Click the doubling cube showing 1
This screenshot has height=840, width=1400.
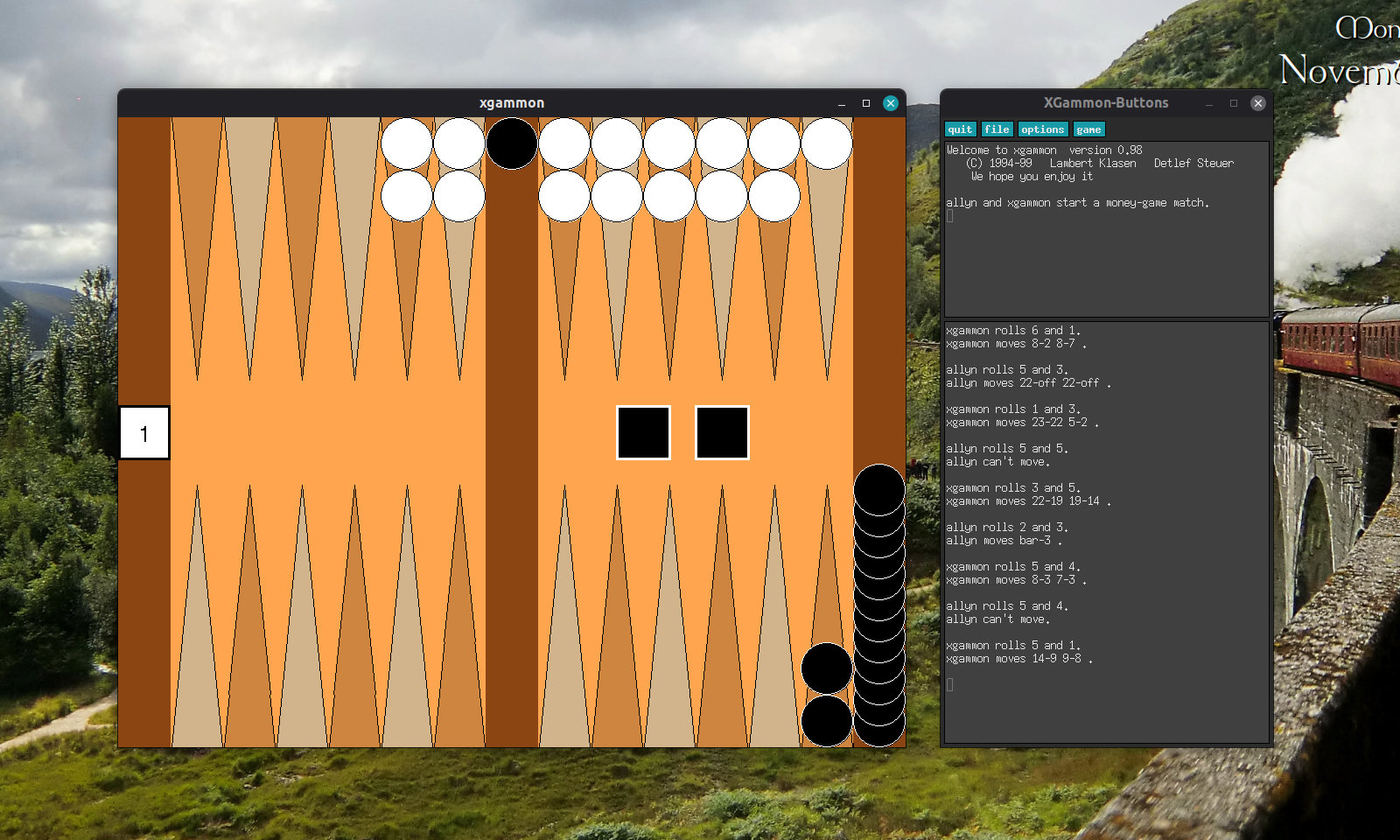click(x=144, y=432)
